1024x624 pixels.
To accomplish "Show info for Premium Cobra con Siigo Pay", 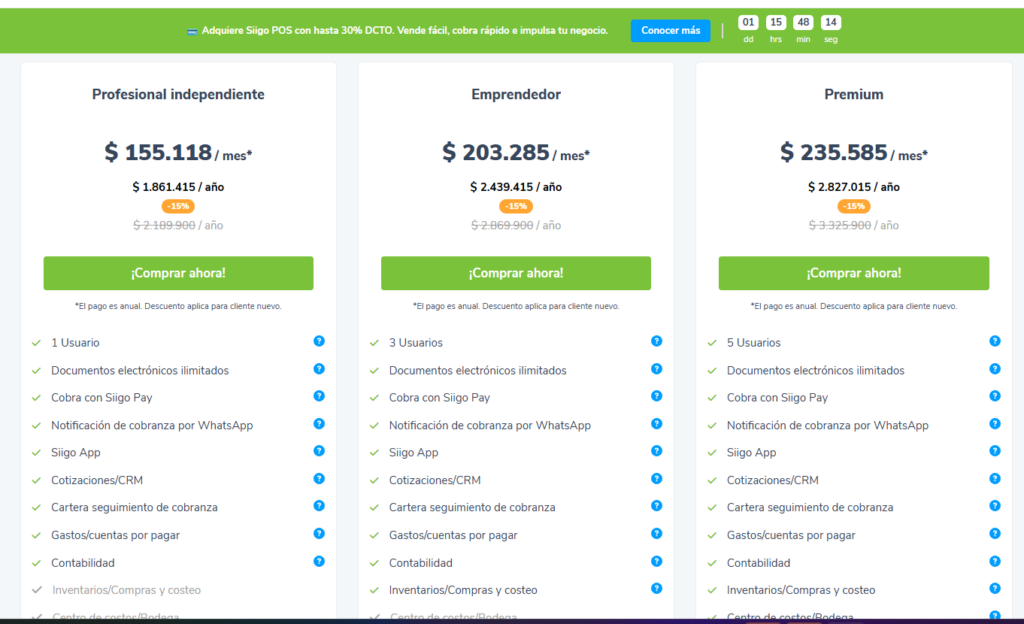I will coord(995,396).
